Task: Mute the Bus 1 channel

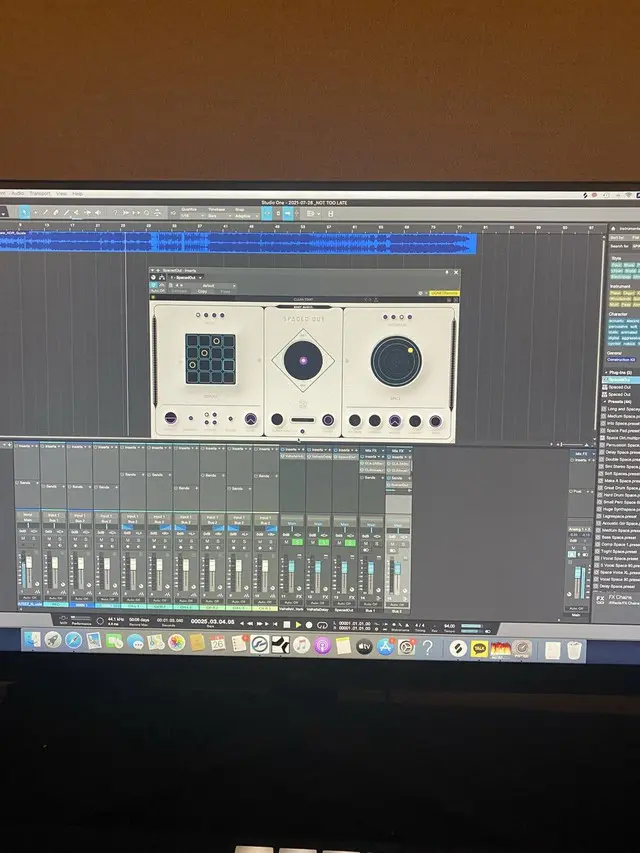Action: pyautogui.click(x=366, y=543)
